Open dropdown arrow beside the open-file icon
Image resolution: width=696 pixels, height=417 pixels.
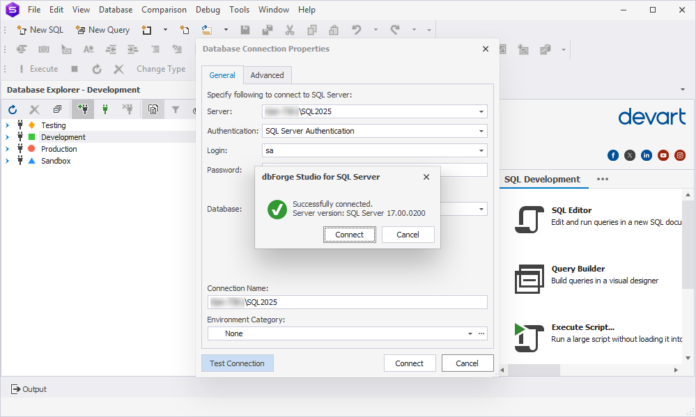[x=226, y=30]
